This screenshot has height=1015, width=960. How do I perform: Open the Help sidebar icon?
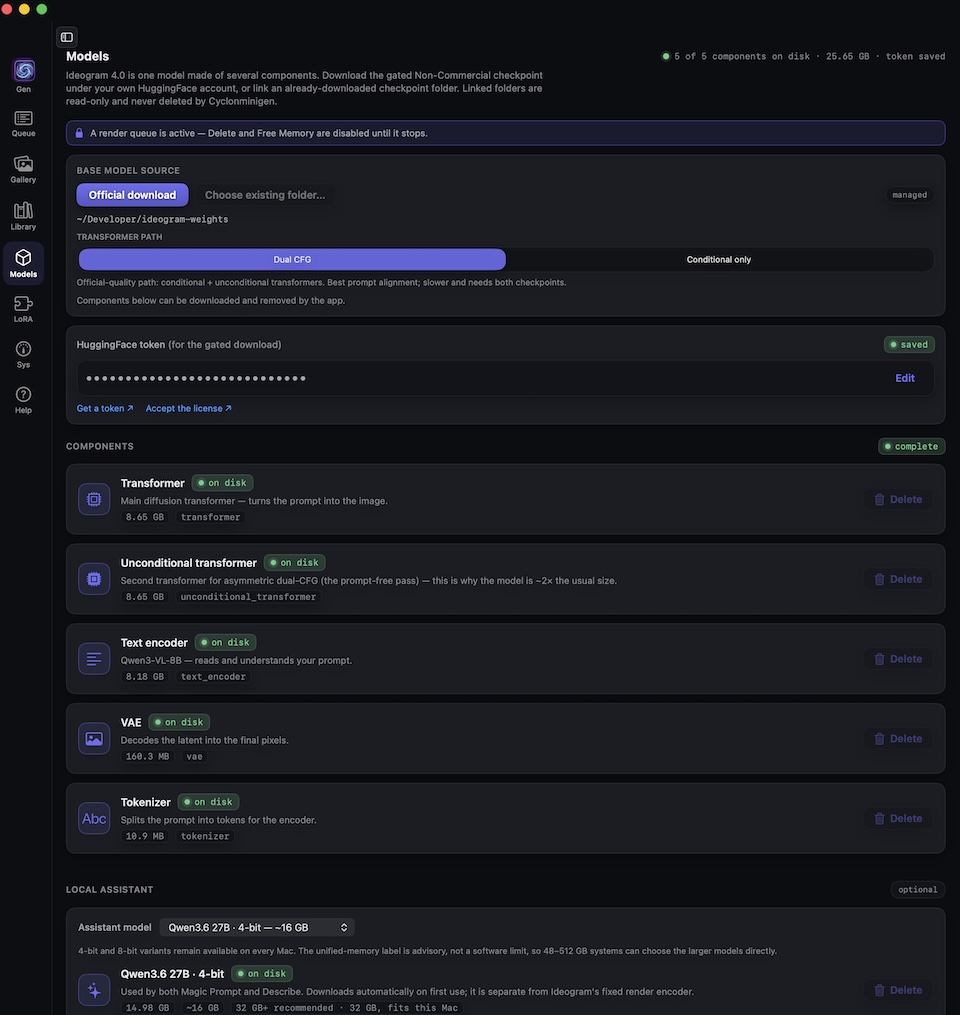pos(23,399)
